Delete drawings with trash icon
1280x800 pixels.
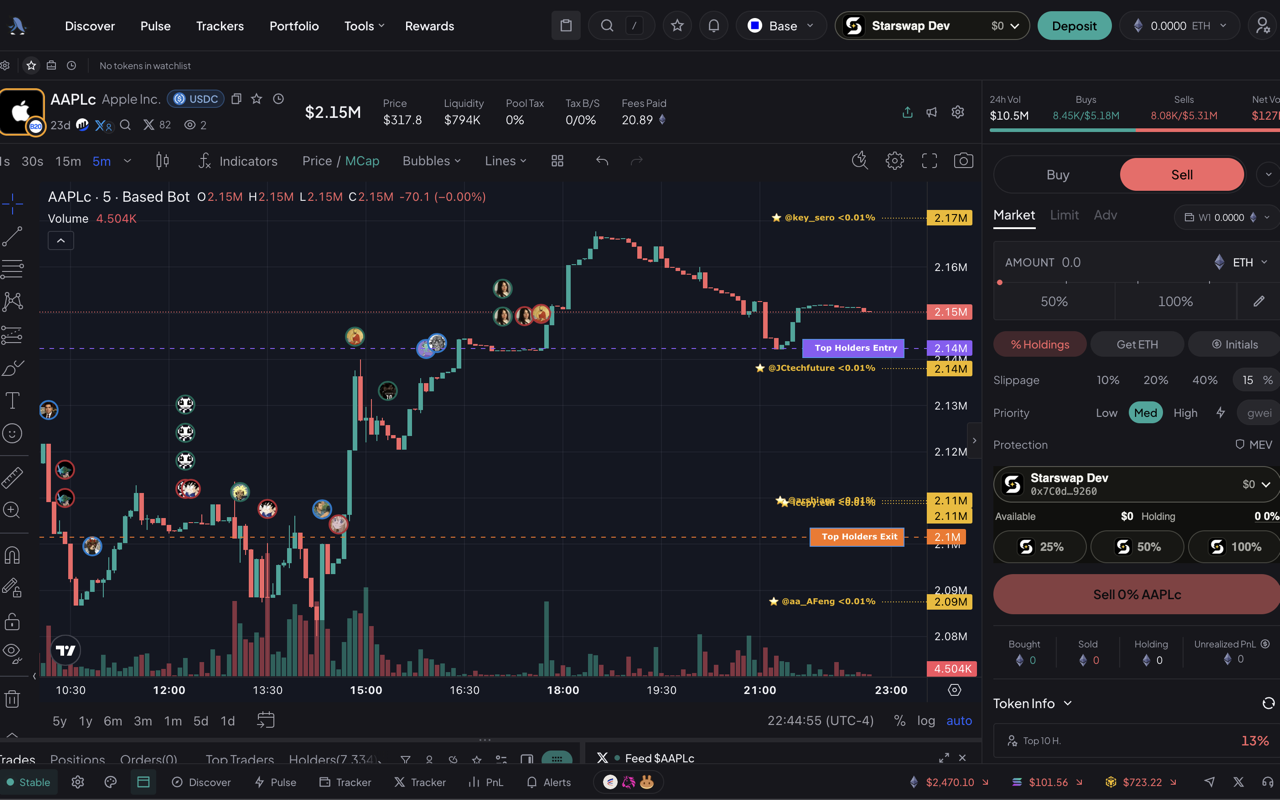click(12, 698)
